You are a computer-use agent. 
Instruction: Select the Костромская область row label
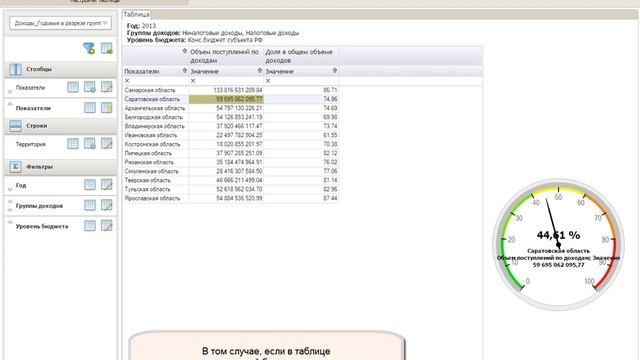(153, 144)
